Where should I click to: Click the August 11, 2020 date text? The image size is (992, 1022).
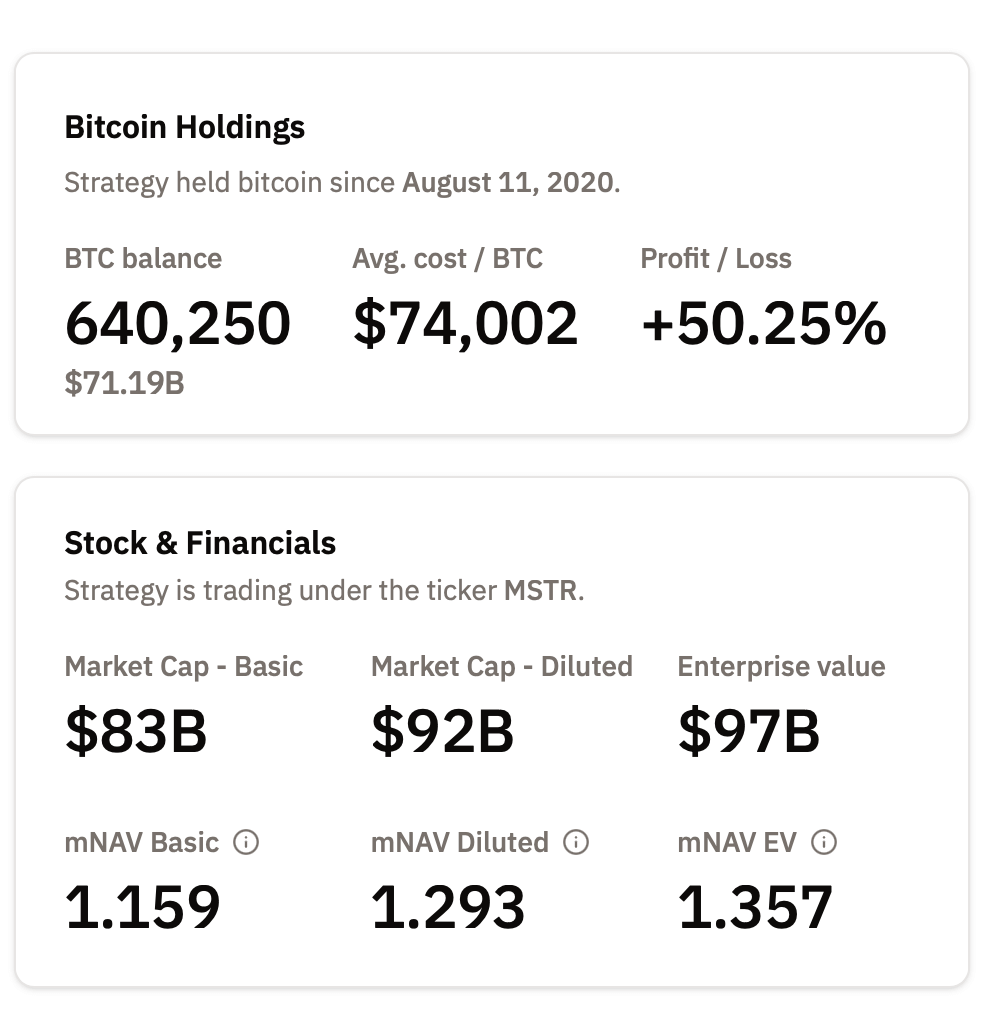pos(507,183)
